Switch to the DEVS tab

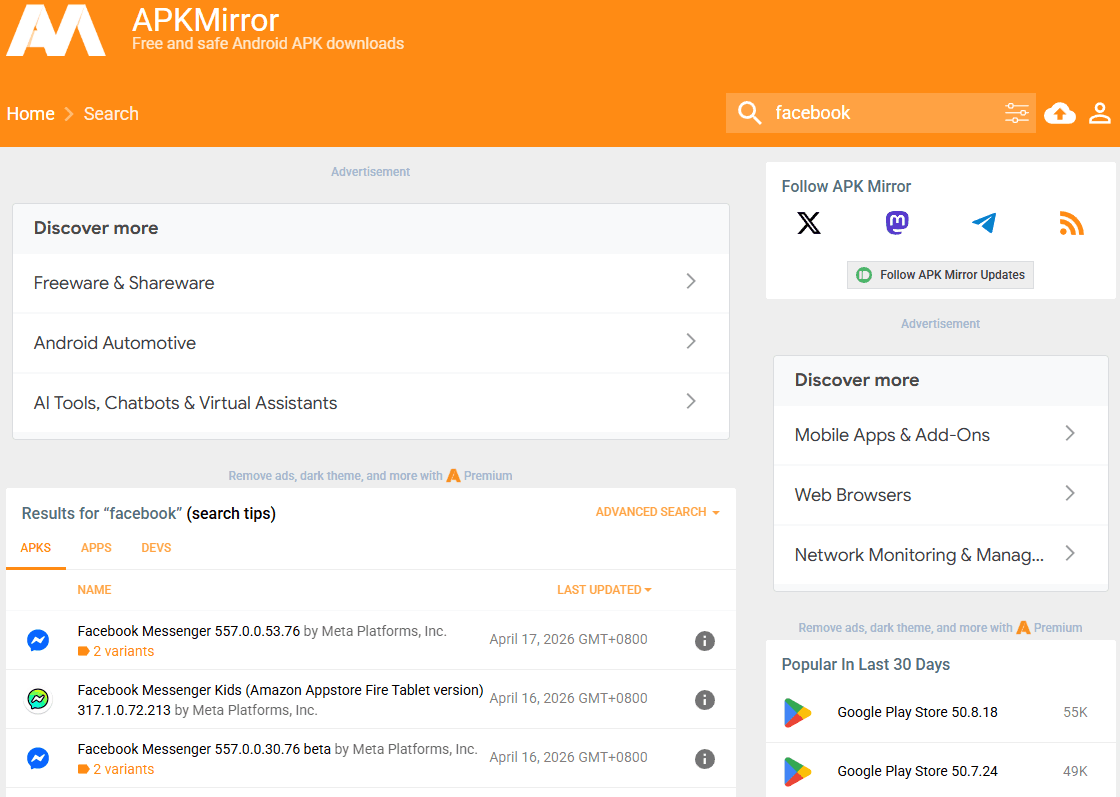click(156, 548)
